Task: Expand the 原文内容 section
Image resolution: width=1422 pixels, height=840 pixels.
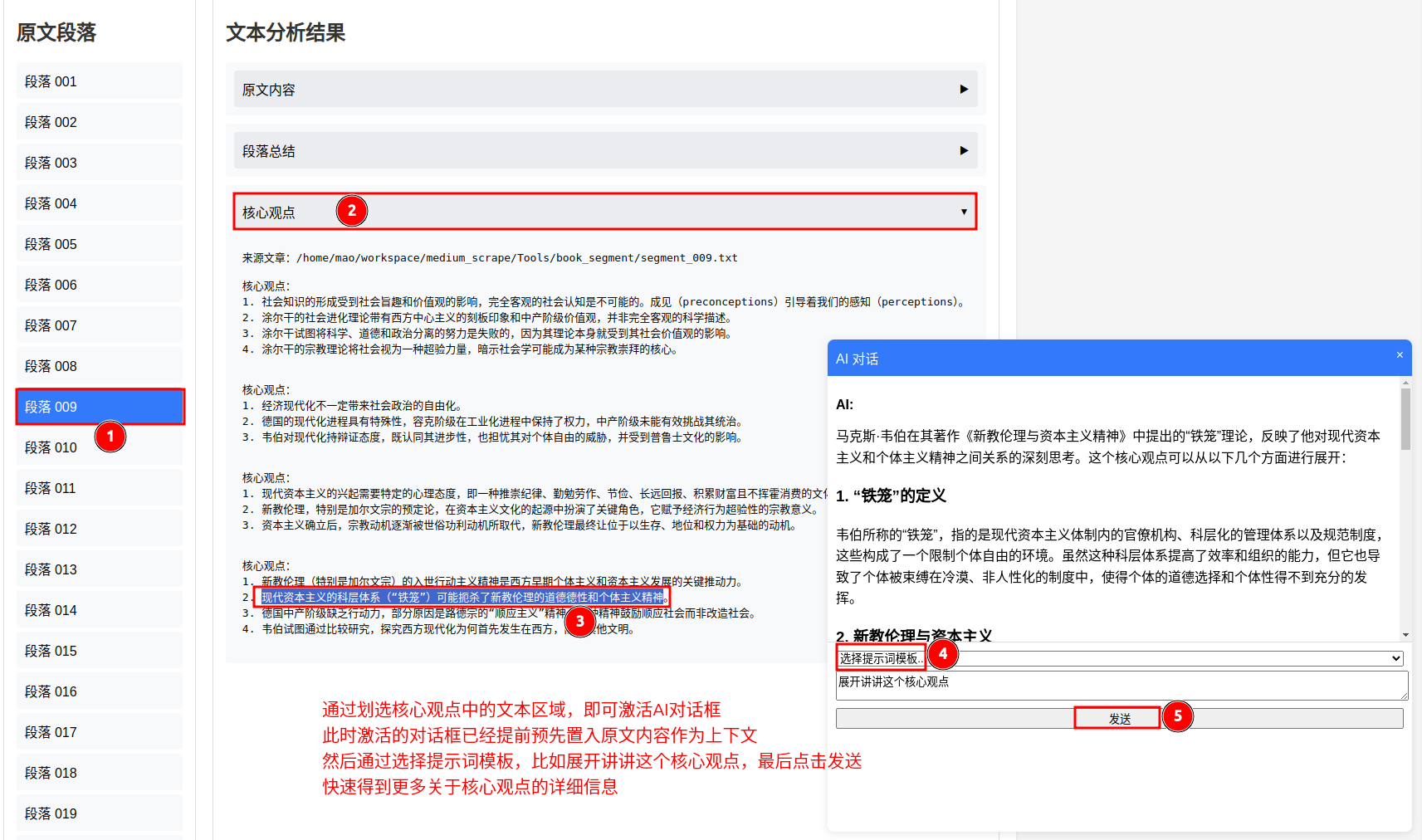Action: coord(604,89)
